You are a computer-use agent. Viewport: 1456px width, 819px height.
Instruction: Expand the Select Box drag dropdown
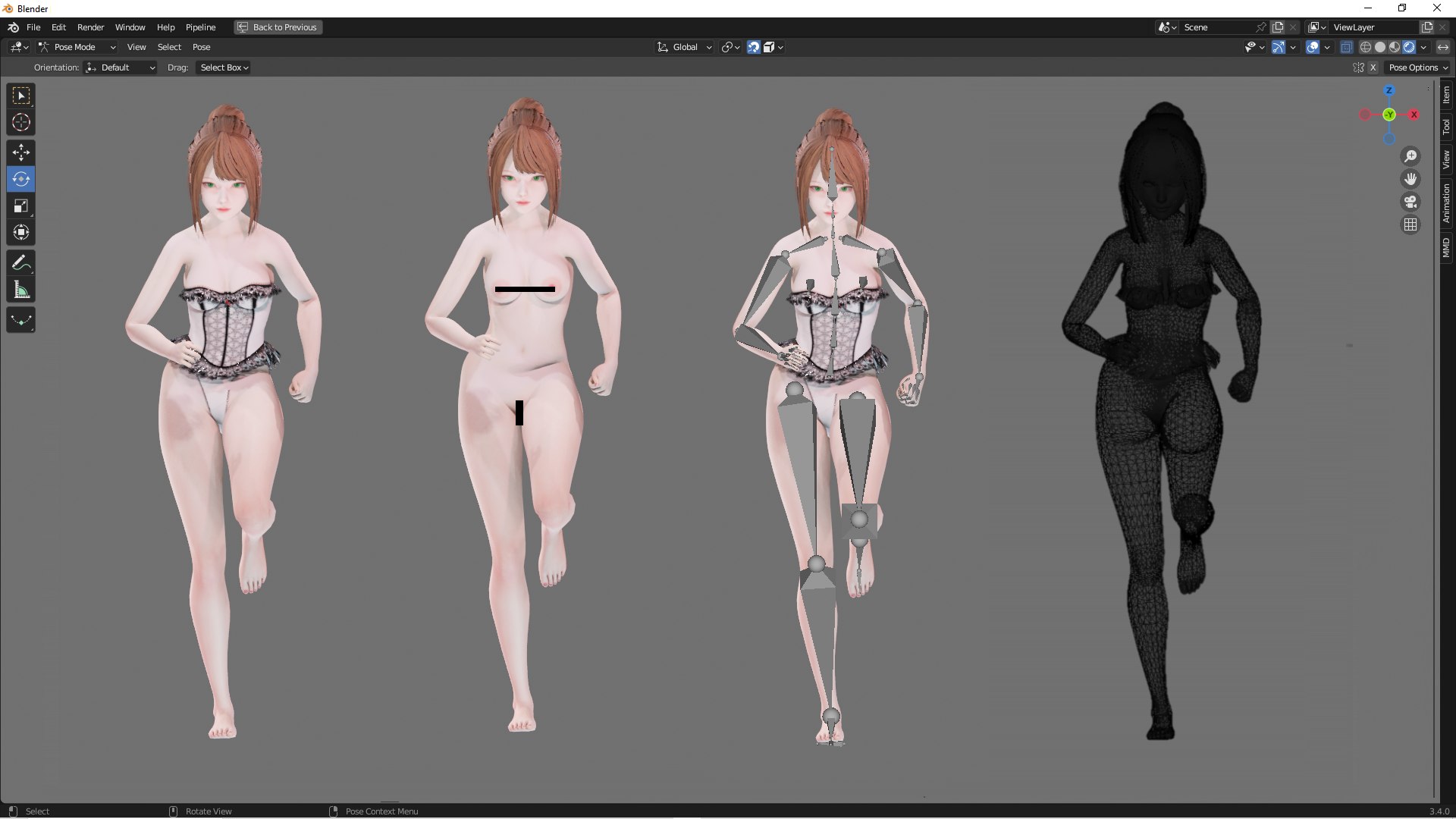[224, 67]
